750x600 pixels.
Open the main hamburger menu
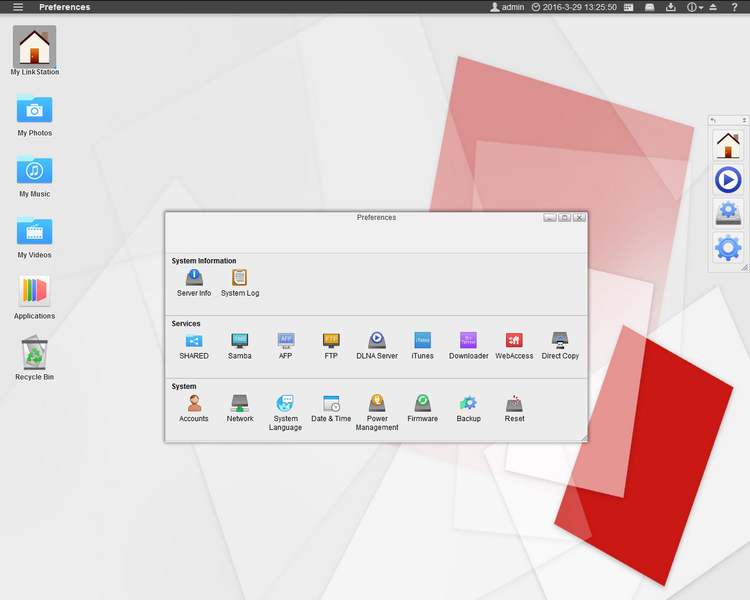pyautogui.click(x=18, y=7)
